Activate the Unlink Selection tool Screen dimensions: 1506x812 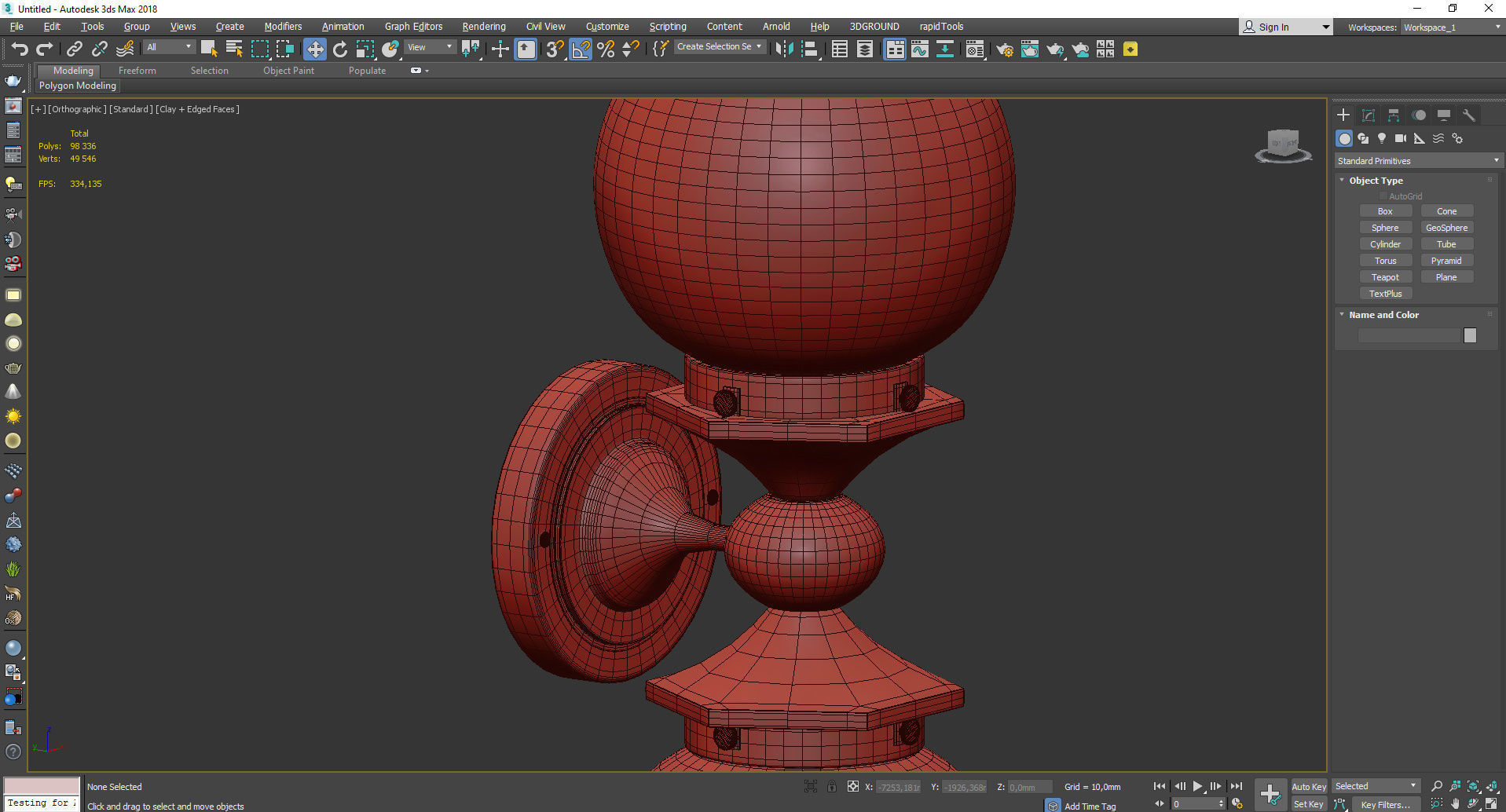click(100, 49)
